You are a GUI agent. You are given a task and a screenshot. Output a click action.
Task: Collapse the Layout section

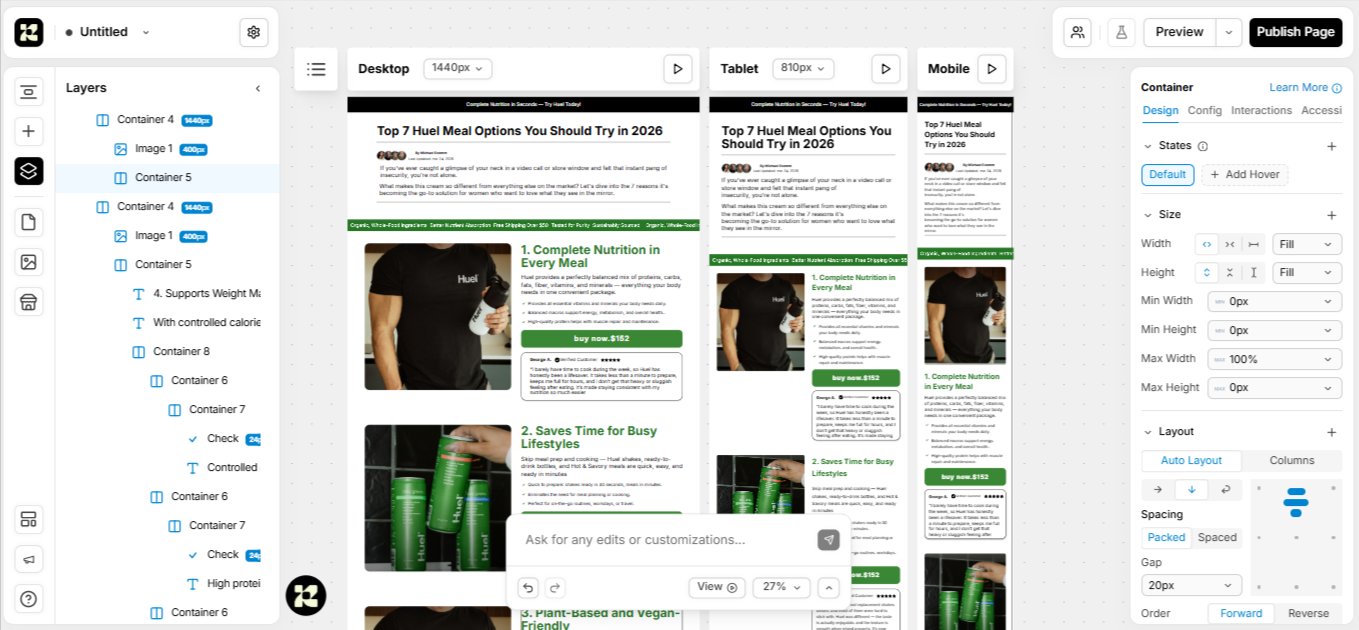(1147, 432)
